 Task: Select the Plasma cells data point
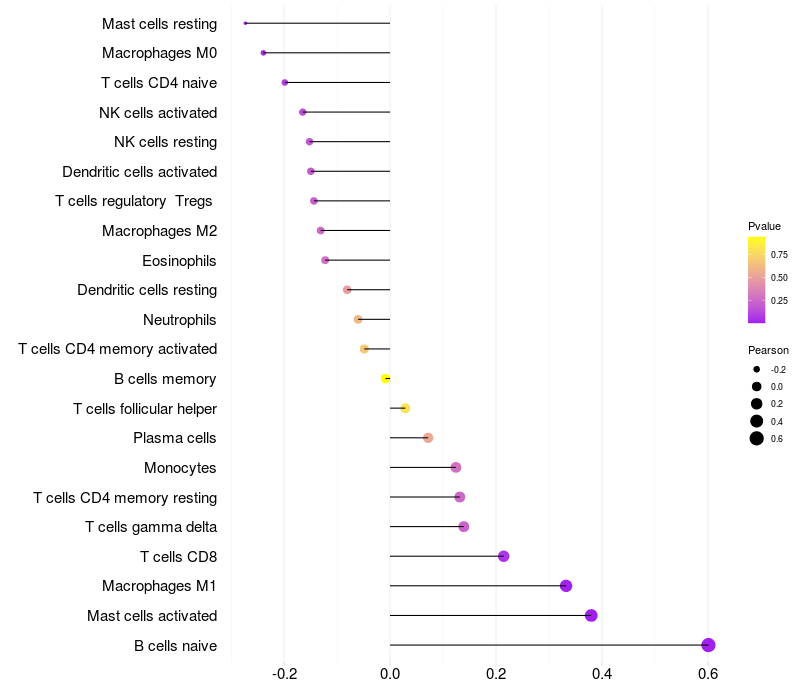click(x=428, y=438)
